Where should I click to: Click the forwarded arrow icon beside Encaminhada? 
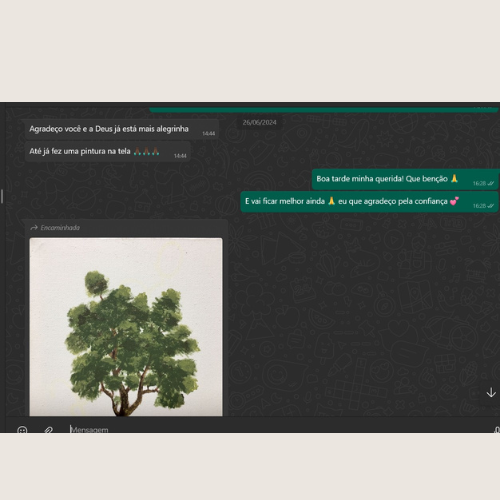[x=34, y=228]
